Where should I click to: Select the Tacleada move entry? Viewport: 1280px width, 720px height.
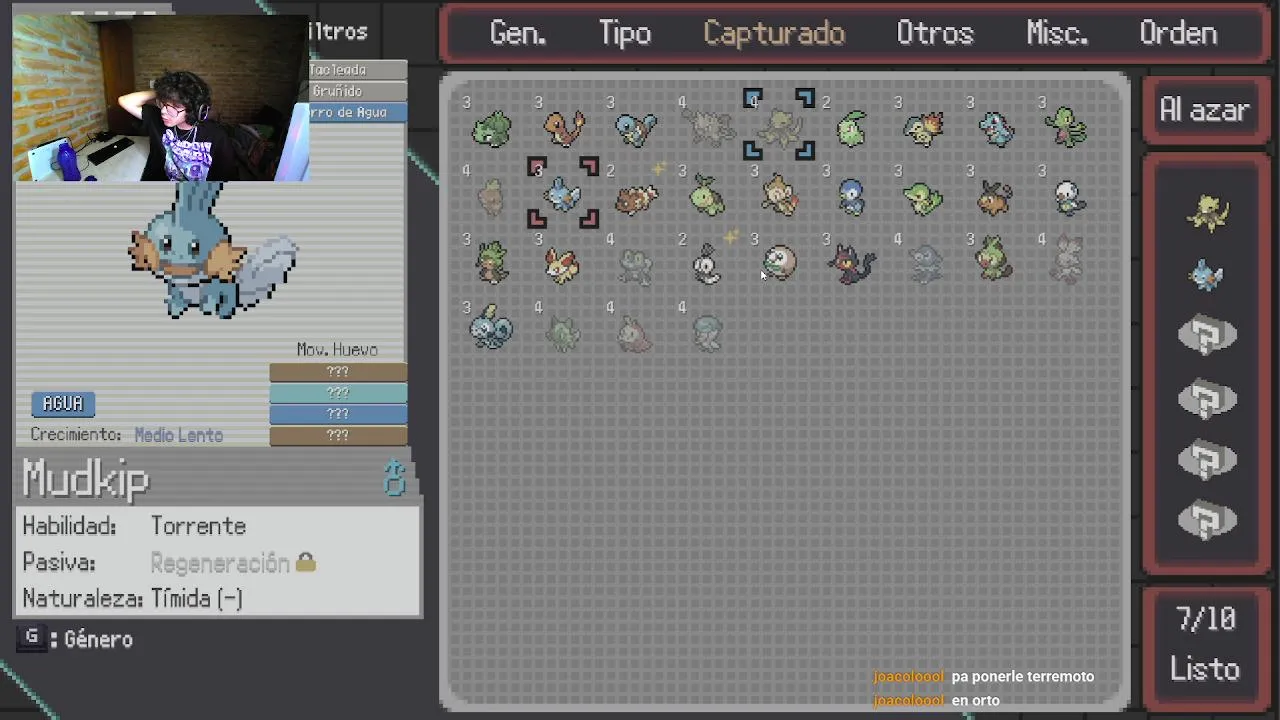(358, 70)
